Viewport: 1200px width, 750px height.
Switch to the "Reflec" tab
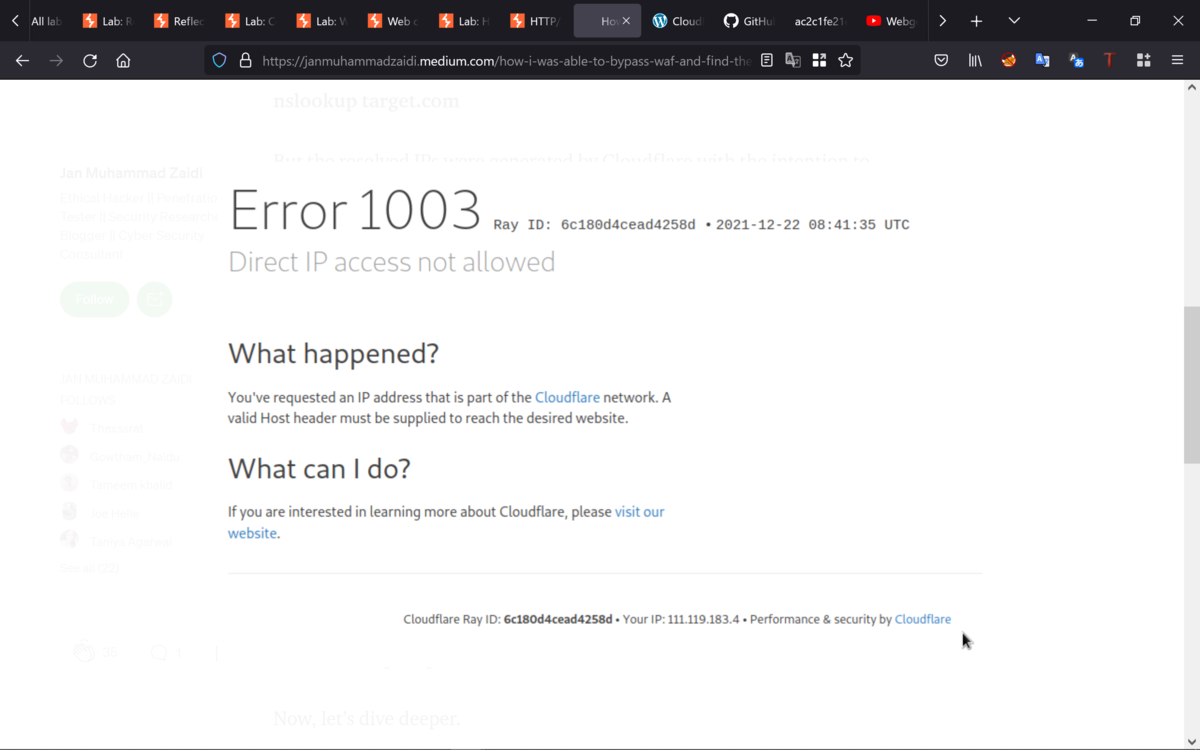(x=178, y=21)
